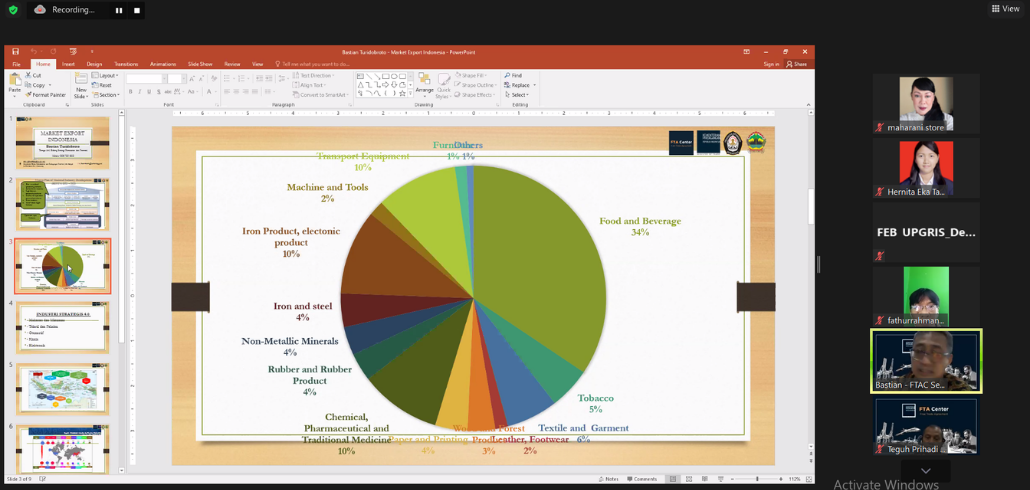The height and width of the screenshot is (490, 1030).
Task: Open the Transitions ribbon tab
Action: tap(127, 64)
